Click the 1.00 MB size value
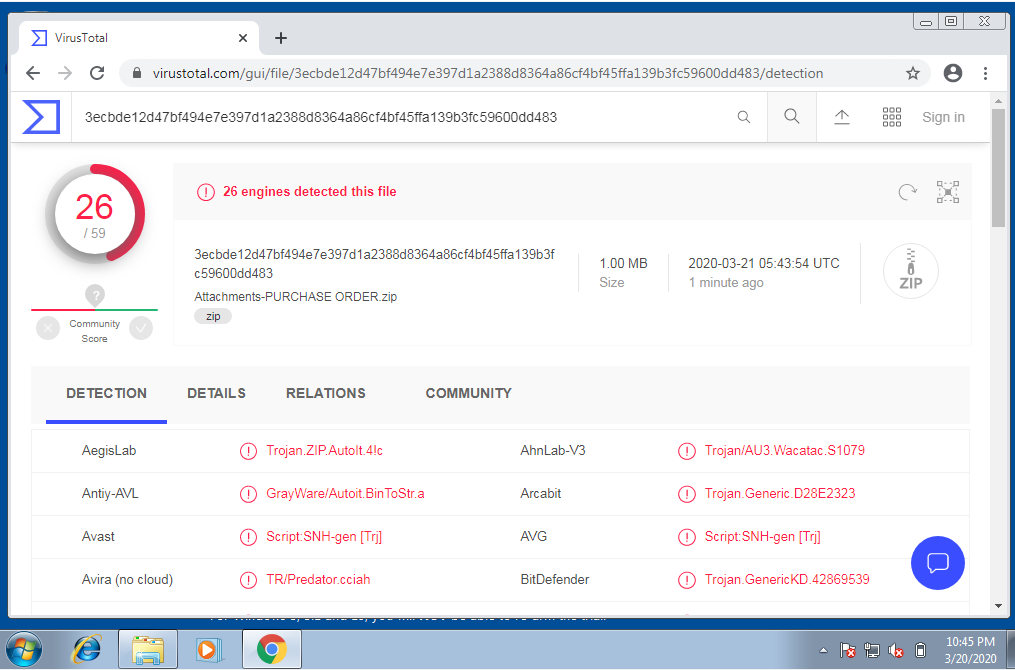This screenshot has height=670, width=1015. [623, 263]
